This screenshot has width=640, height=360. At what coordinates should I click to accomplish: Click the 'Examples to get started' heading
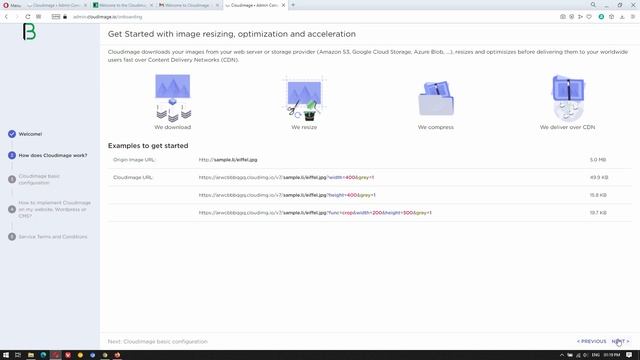point(148,146)
